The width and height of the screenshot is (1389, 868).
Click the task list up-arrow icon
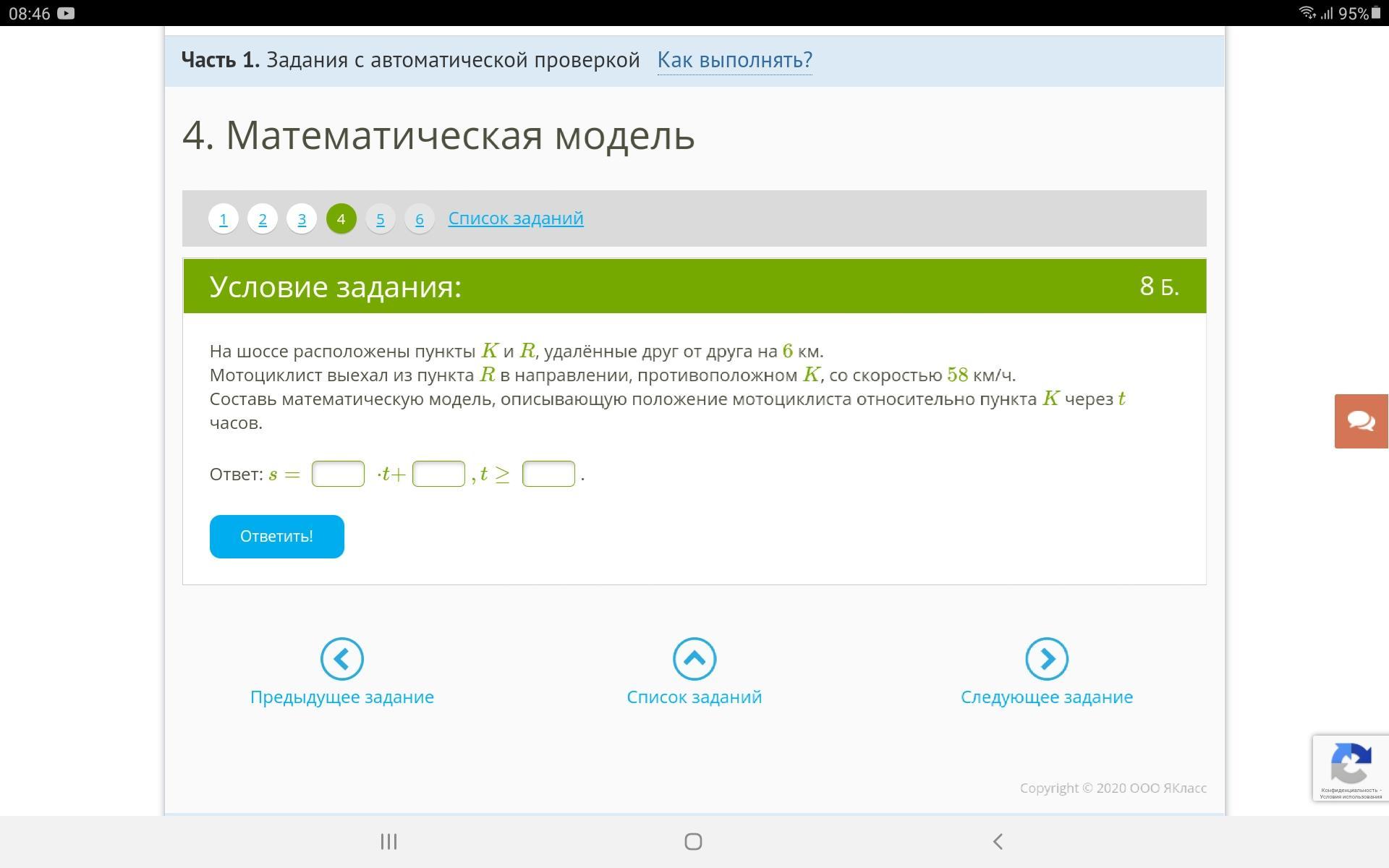[x=694, y=659]
